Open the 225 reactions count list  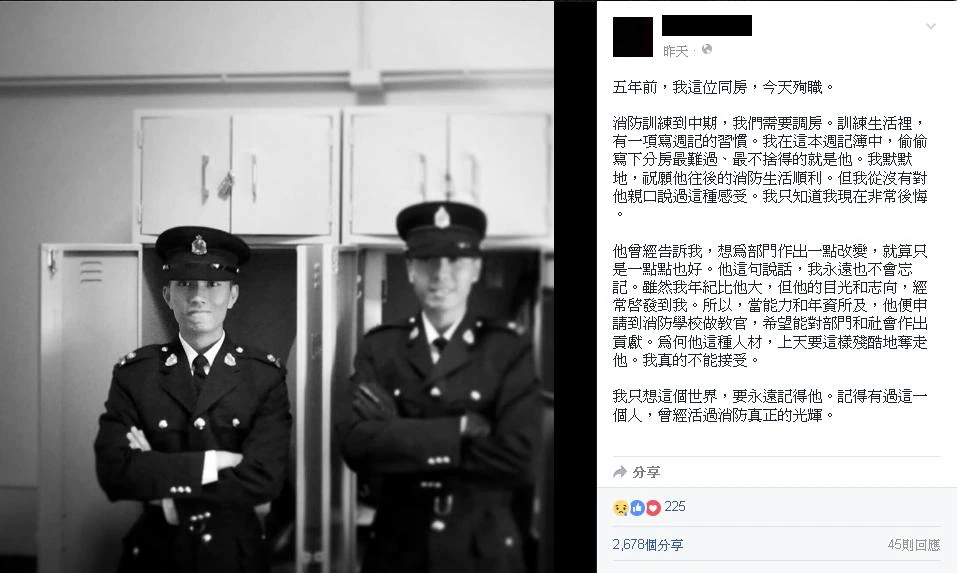click(674, 506)
